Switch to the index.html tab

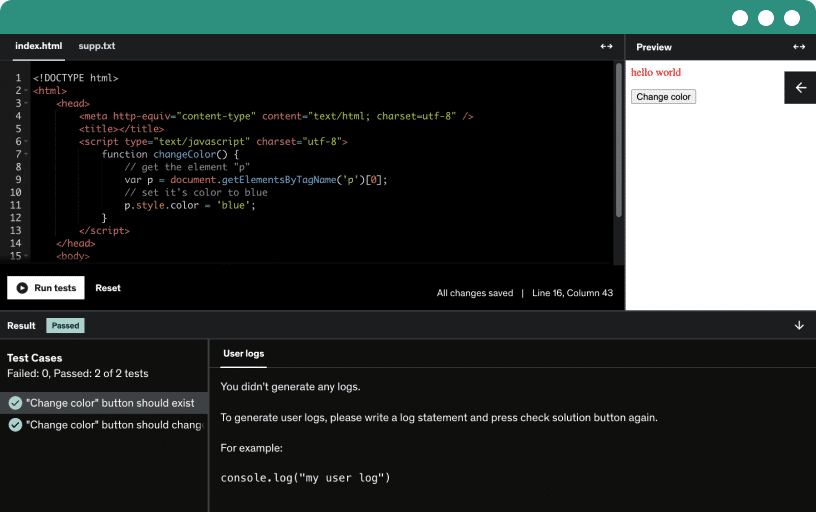pyautogui.click(x=38, y=46)
